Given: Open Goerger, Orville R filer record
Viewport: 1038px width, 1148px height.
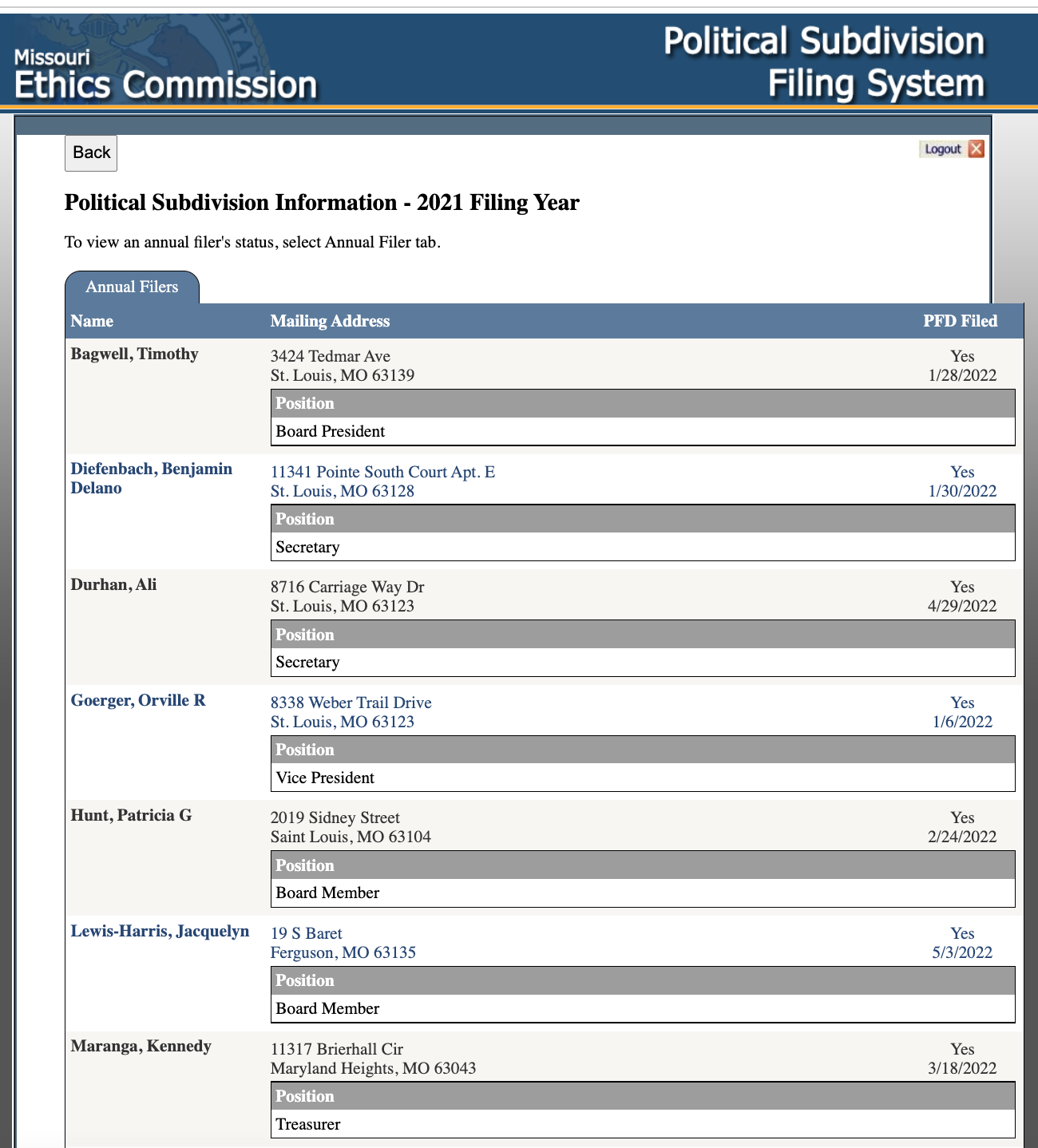Looking at the screenshot, I should pos(137,700).
